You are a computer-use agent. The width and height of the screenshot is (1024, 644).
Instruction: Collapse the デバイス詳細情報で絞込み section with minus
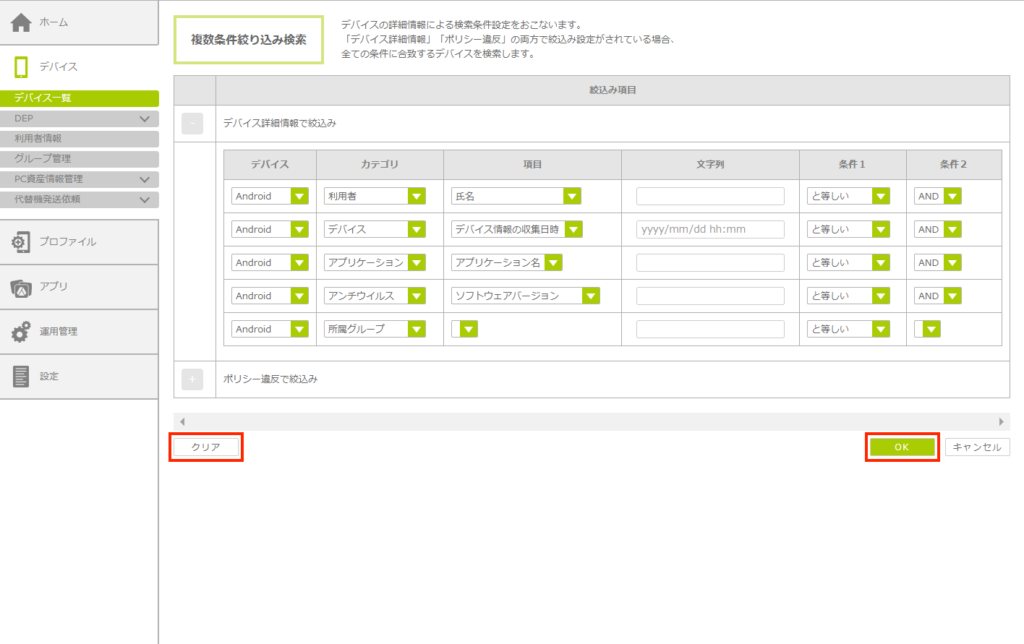(x=193, y=123)
